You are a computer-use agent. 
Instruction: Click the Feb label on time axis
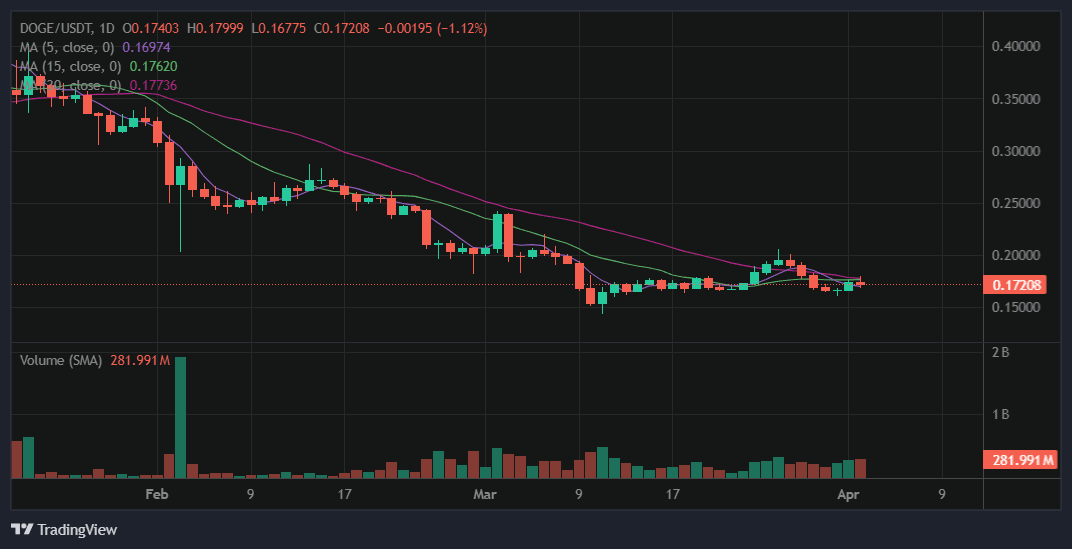pos(157,494)
